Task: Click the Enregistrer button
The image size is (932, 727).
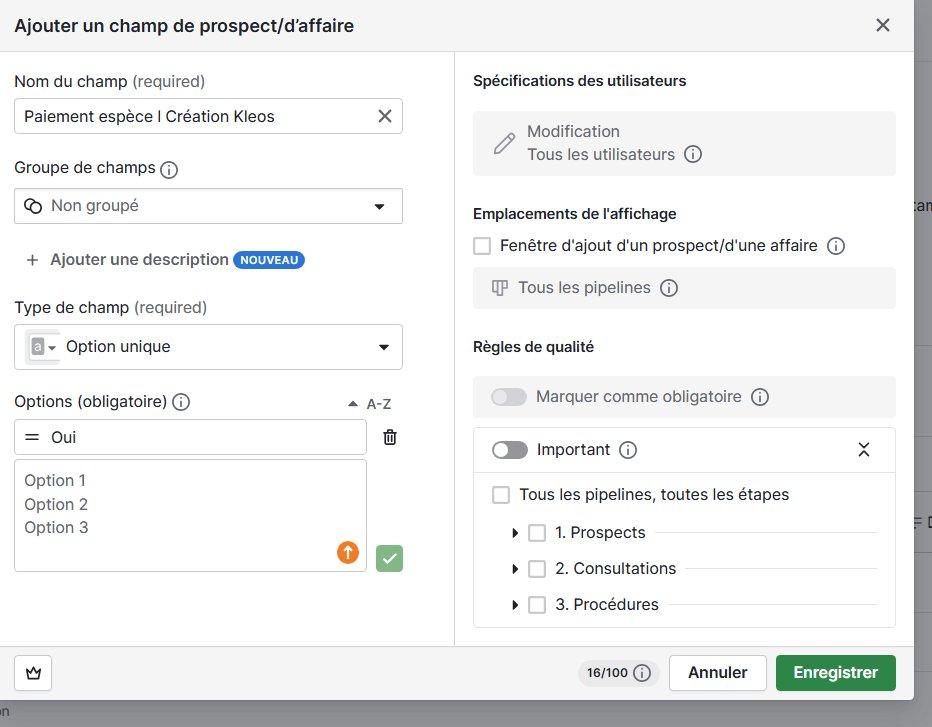Action: click(835, 672)
